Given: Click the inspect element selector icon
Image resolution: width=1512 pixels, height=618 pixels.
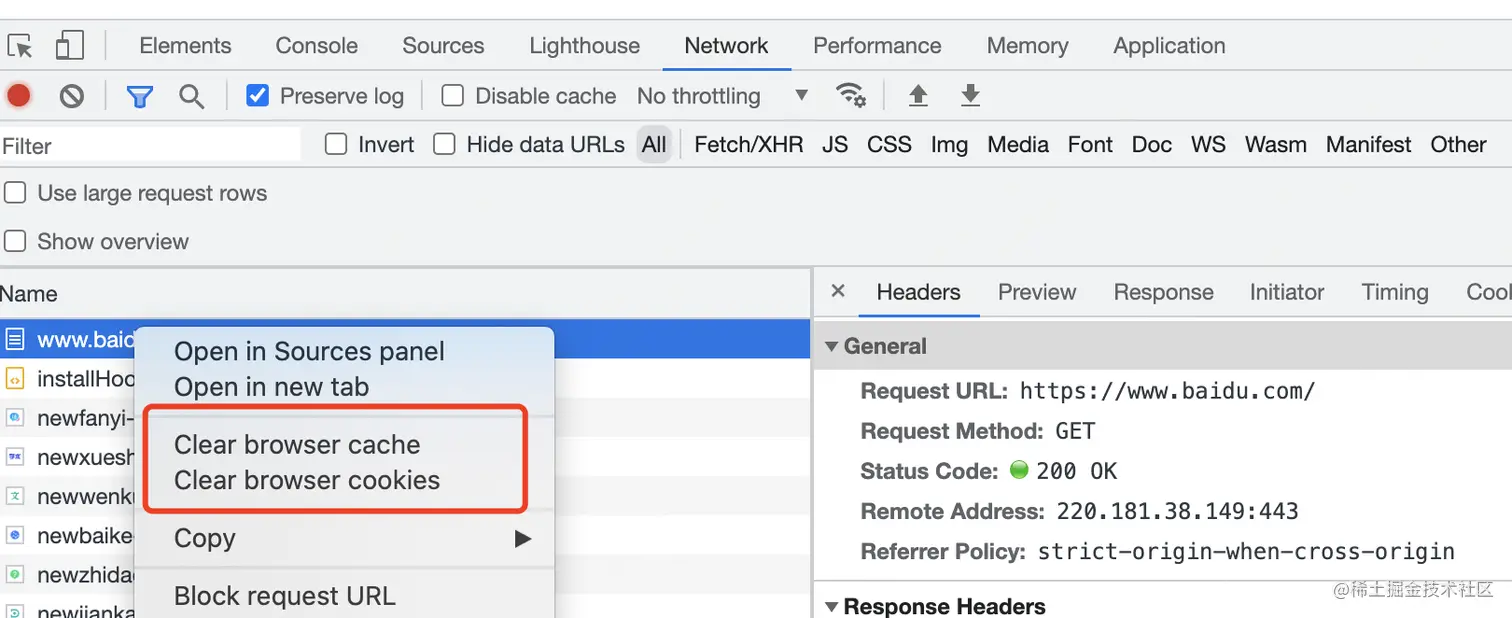Looking at the screenshot, I should click(20, 46).
